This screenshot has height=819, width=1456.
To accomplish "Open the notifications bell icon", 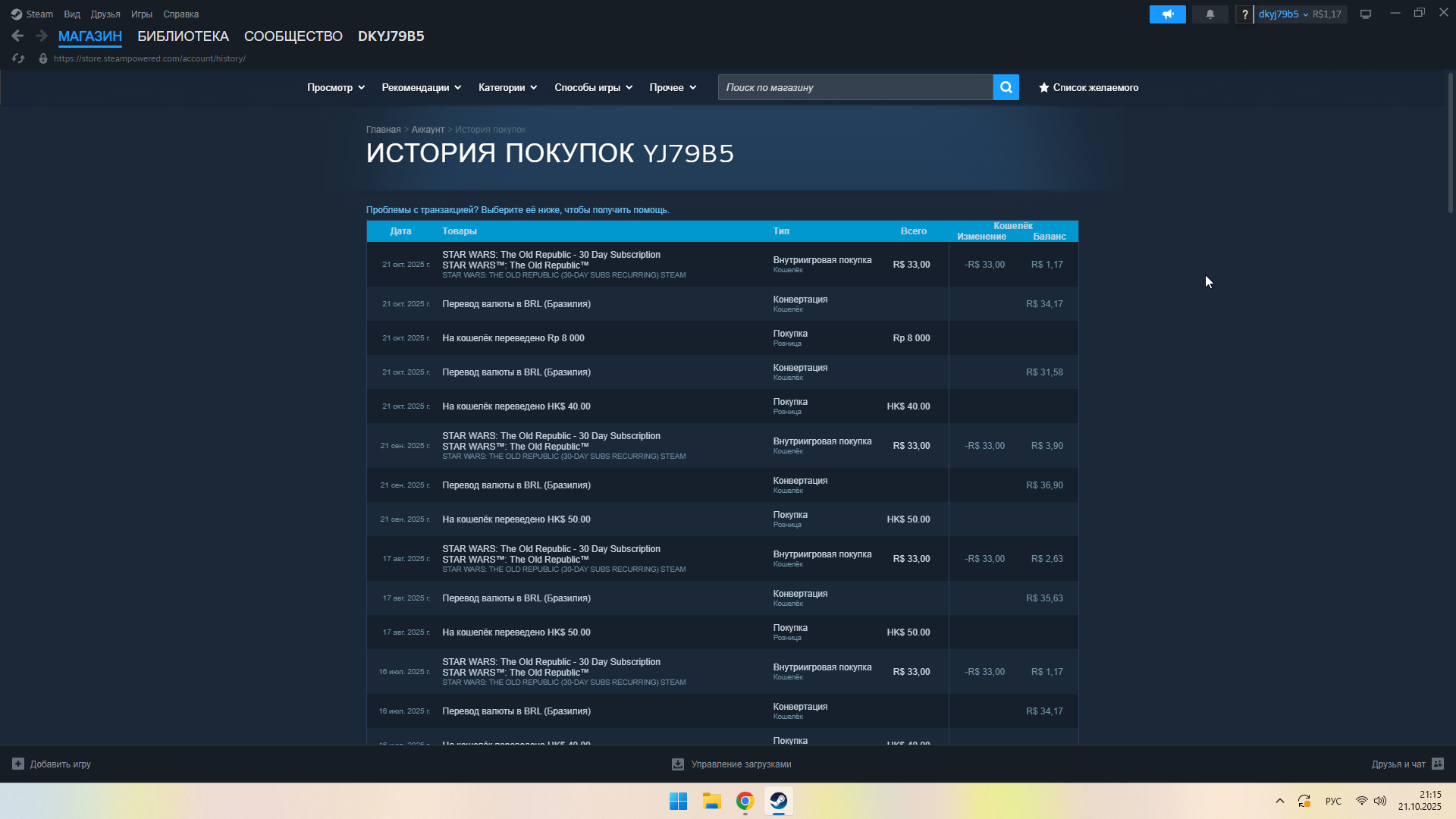I will coord(1210,14).
